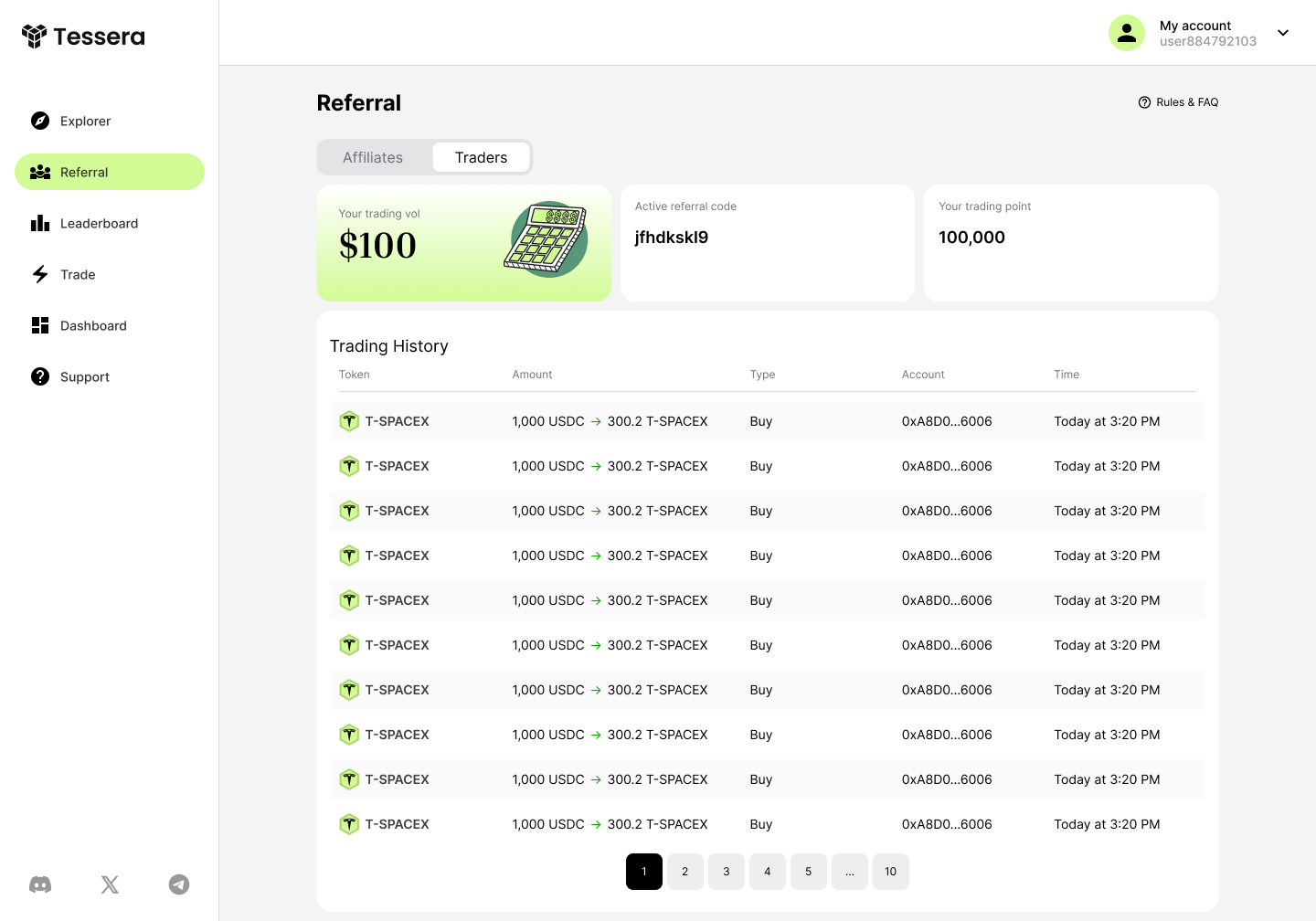Open Discord link icon in sidebar footer
The image size is (1316, 921).
tap(40, 884)
